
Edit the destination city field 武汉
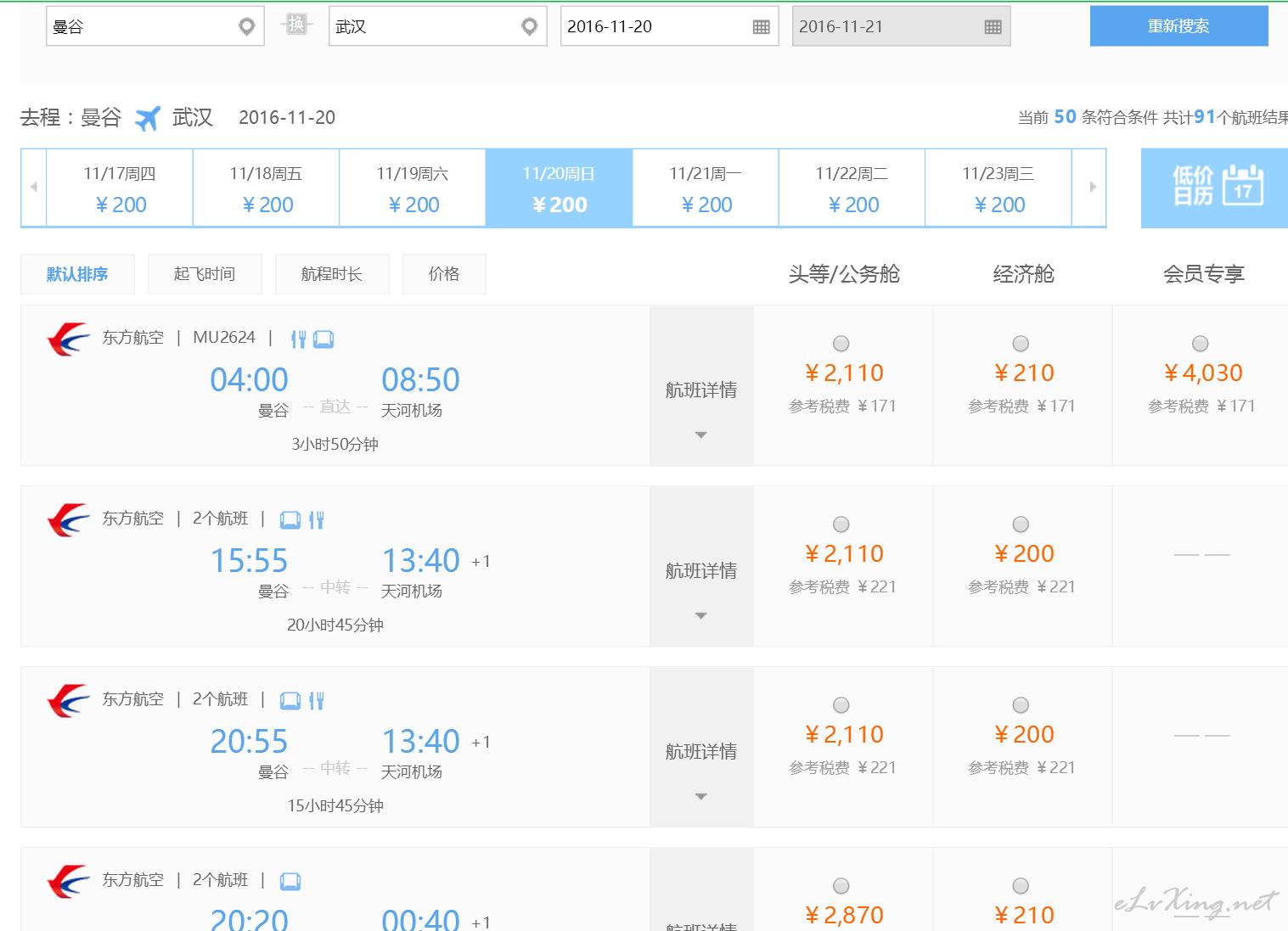pos(438,26)
